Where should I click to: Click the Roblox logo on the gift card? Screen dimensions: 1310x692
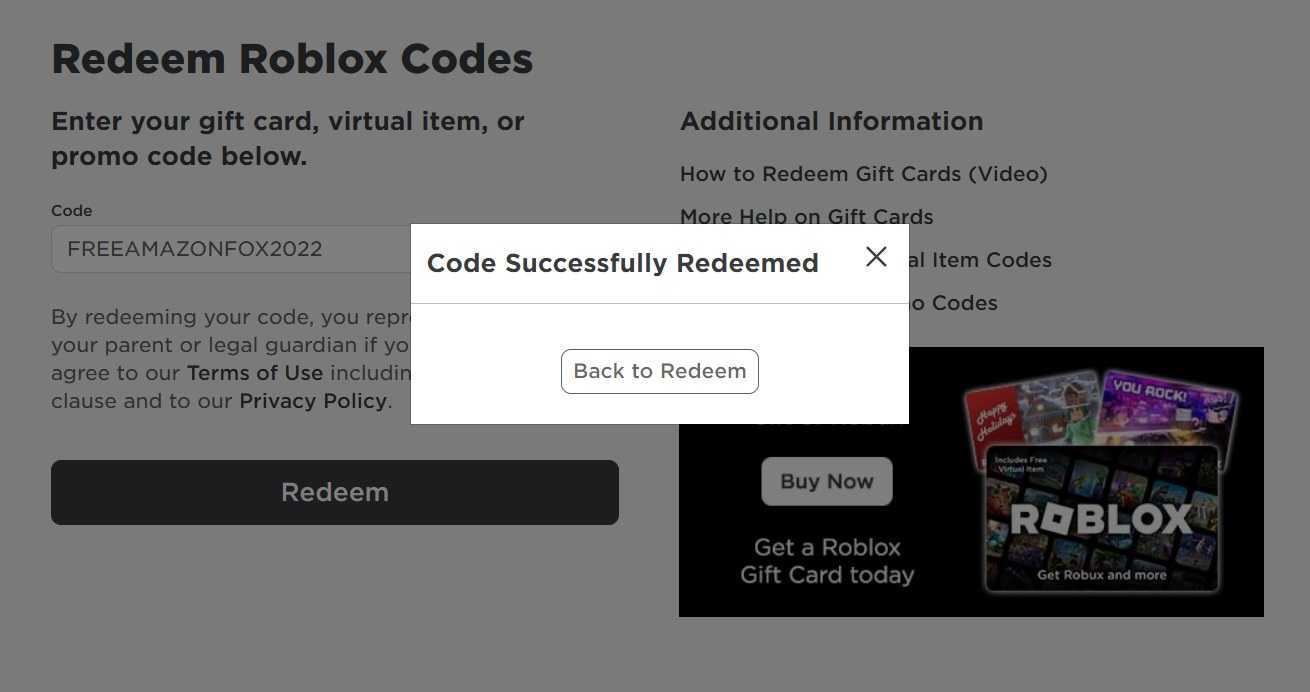(x=1101, y=519)
